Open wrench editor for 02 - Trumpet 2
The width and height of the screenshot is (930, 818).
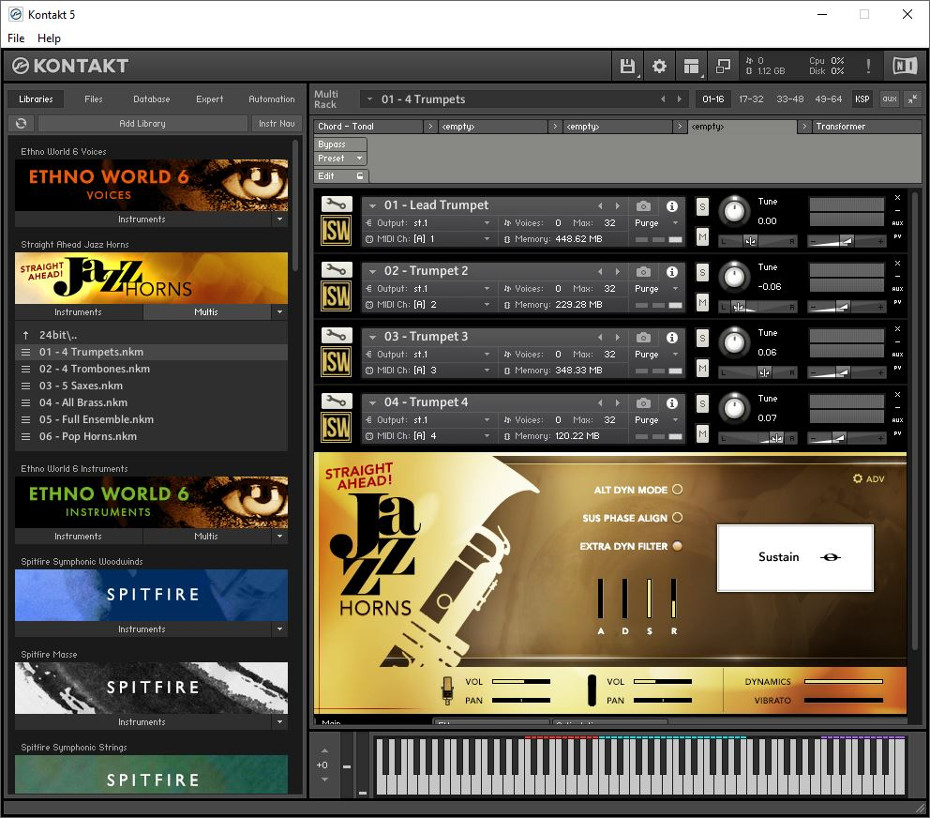pyautogui.click(x=336, y=270)
